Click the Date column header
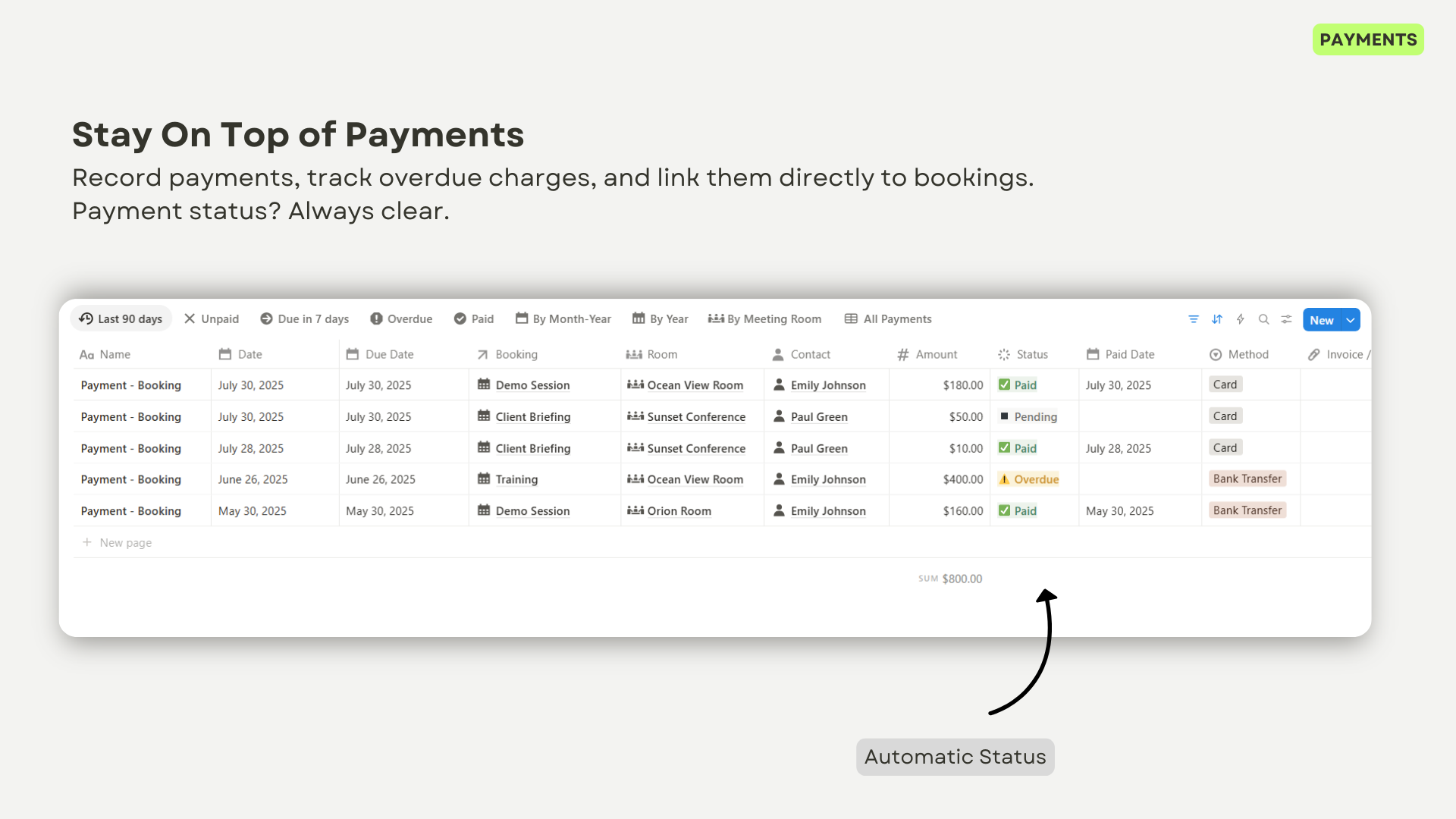1456x819 pixels. tap(240, 354)
